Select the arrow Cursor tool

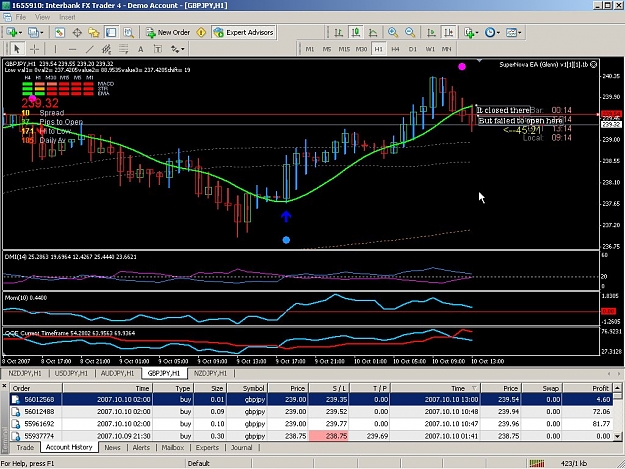tap(16, 49)
